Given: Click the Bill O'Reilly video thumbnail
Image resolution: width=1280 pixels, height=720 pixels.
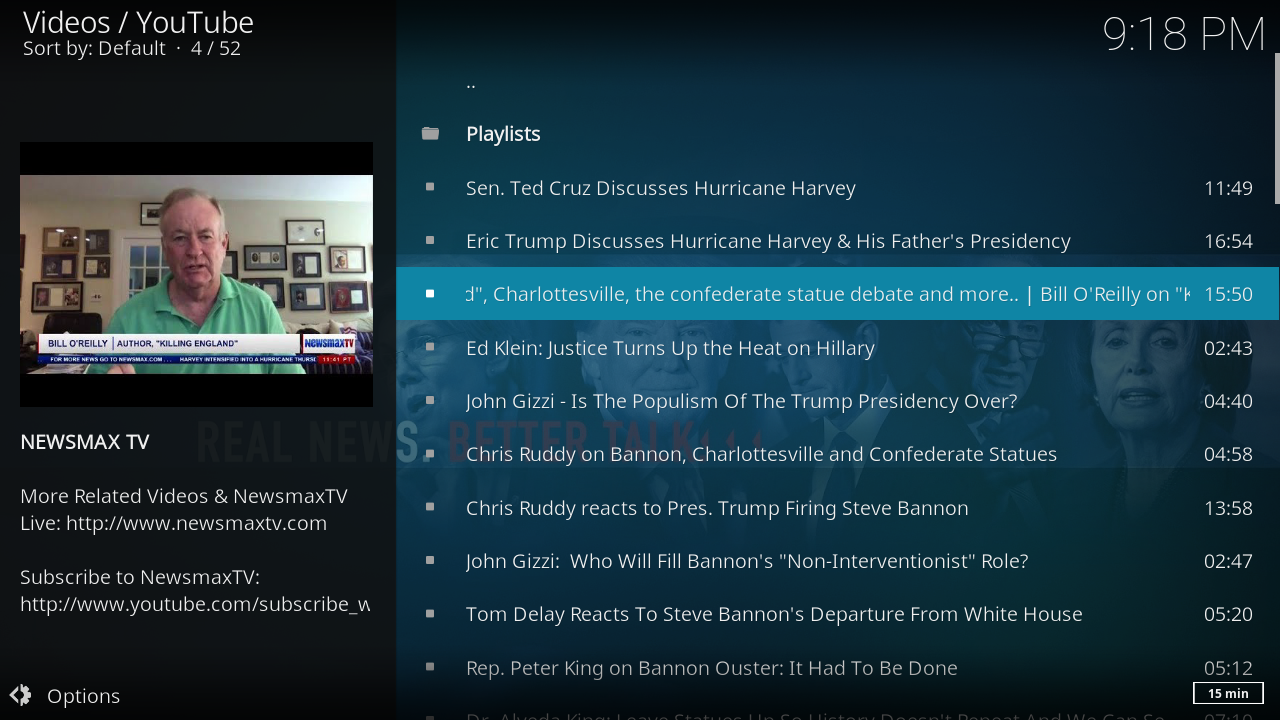Looking at the screenshot, I should pyautogui.click(x=196, y=274).
